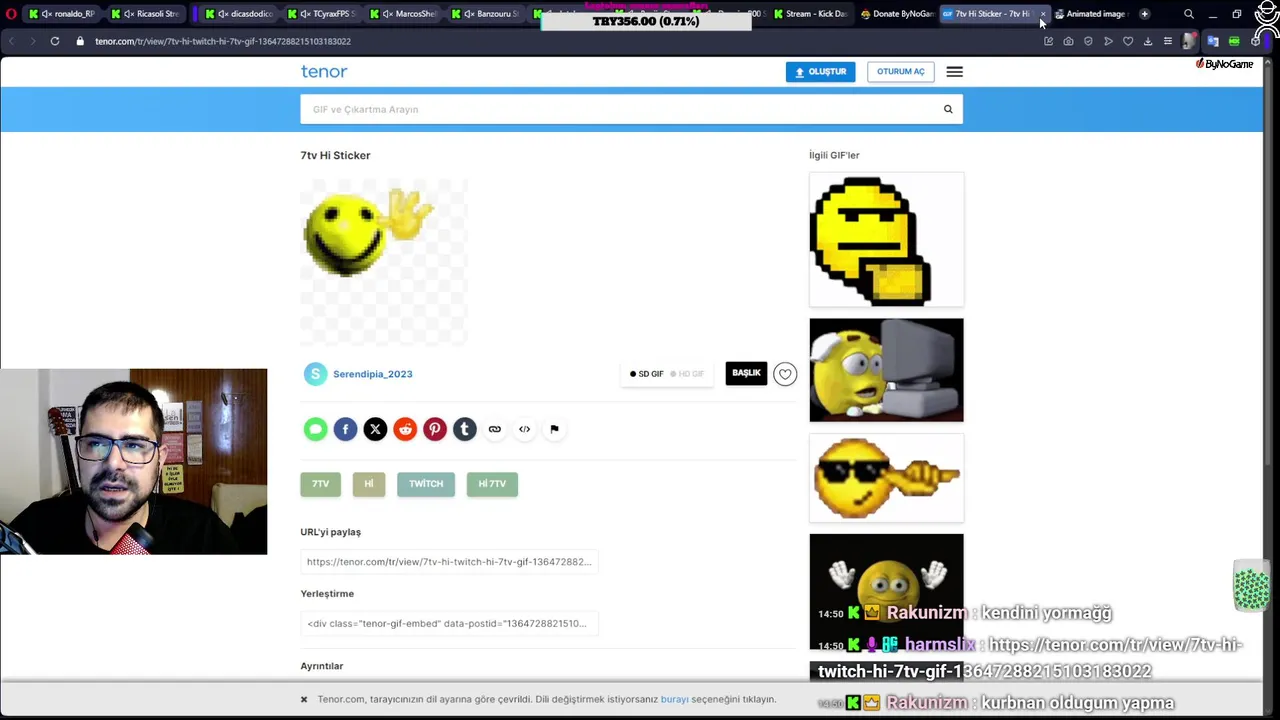Reload the tenor.com page
The width and height of the screenshot is (1280, 720).
[55, 41]
